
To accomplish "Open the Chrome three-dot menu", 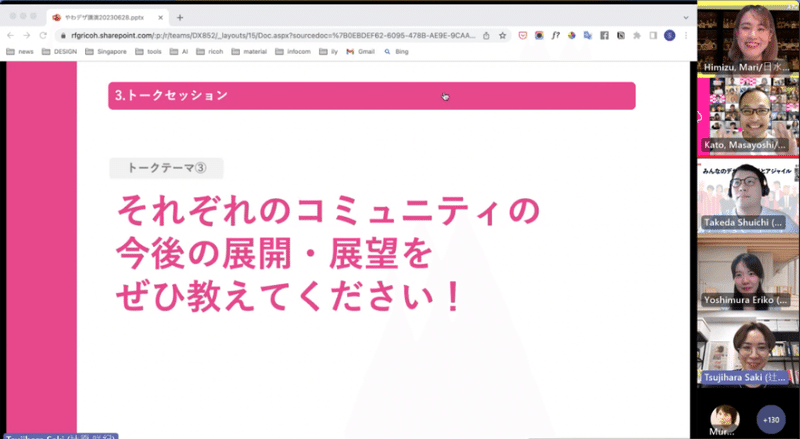I will (x=686, y=35).
